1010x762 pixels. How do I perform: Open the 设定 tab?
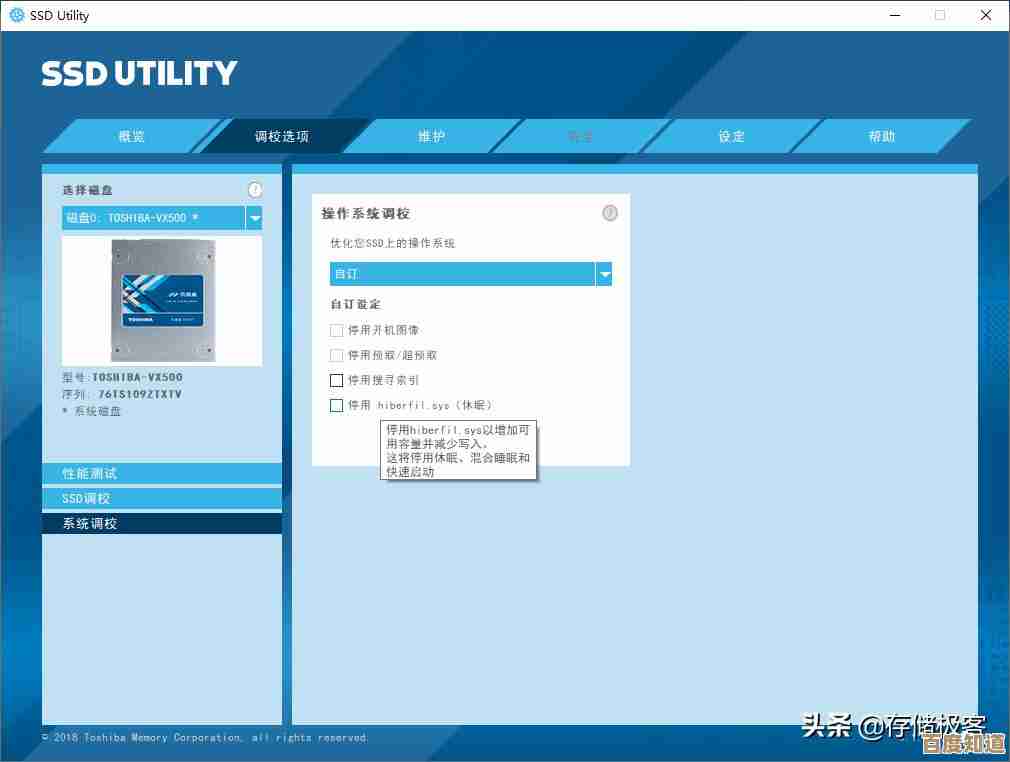[x=731, y=136]
